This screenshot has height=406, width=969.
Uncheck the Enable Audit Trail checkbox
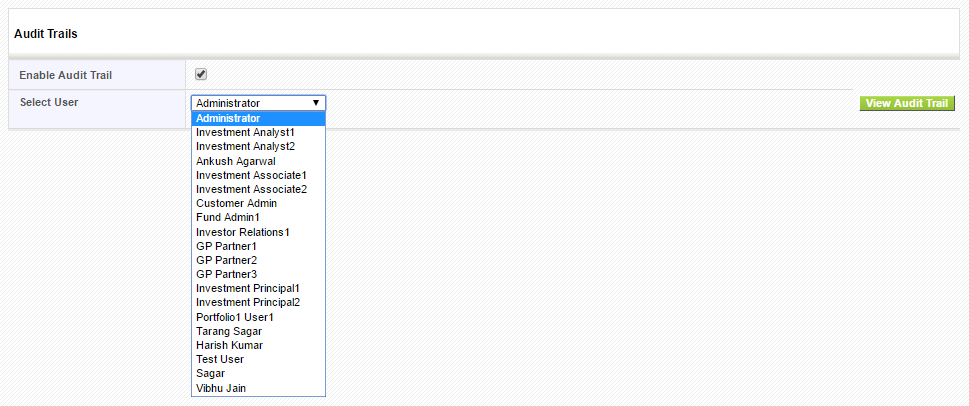[x=200, y=74]
